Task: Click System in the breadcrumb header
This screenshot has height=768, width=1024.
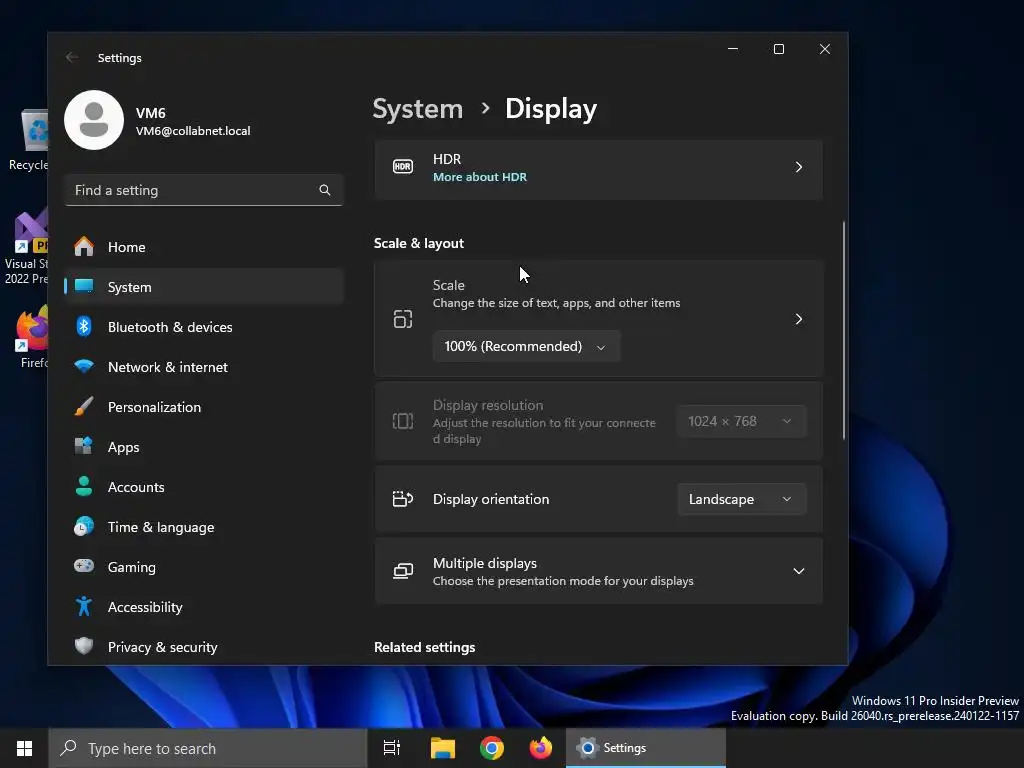Action: tap(417, 108)
